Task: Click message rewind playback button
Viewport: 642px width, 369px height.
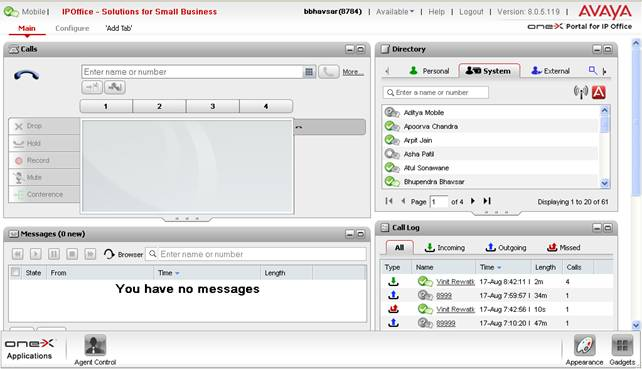Action: click(18, 254)
